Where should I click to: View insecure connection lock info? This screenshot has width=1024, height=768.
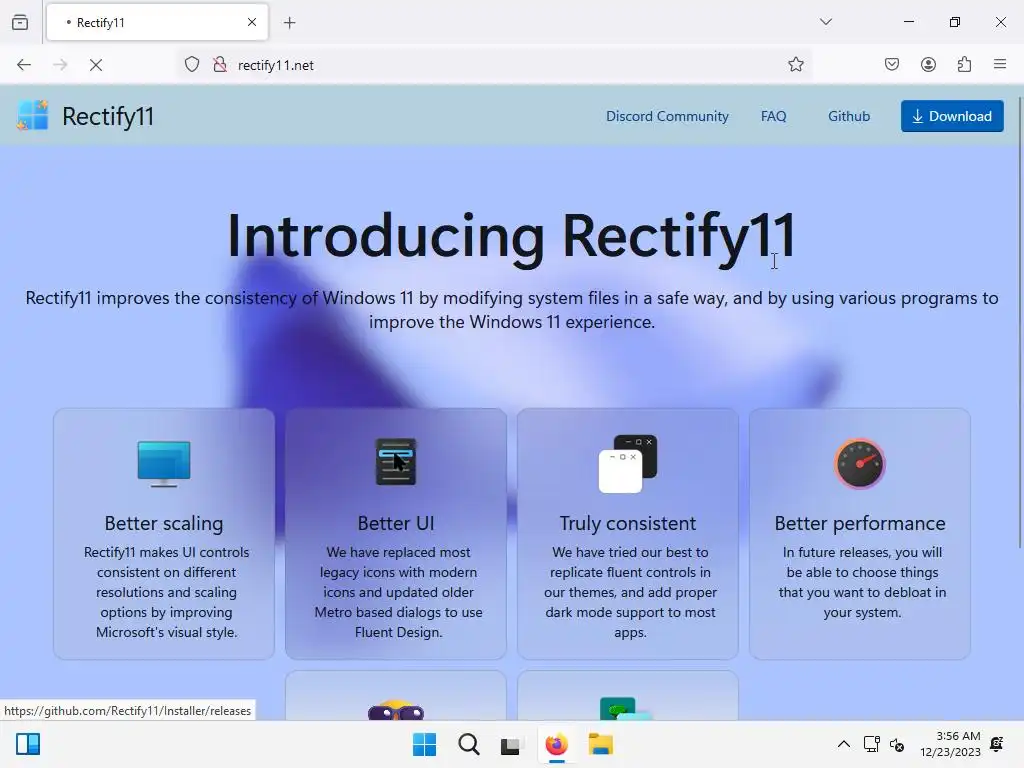coord(220,65)
